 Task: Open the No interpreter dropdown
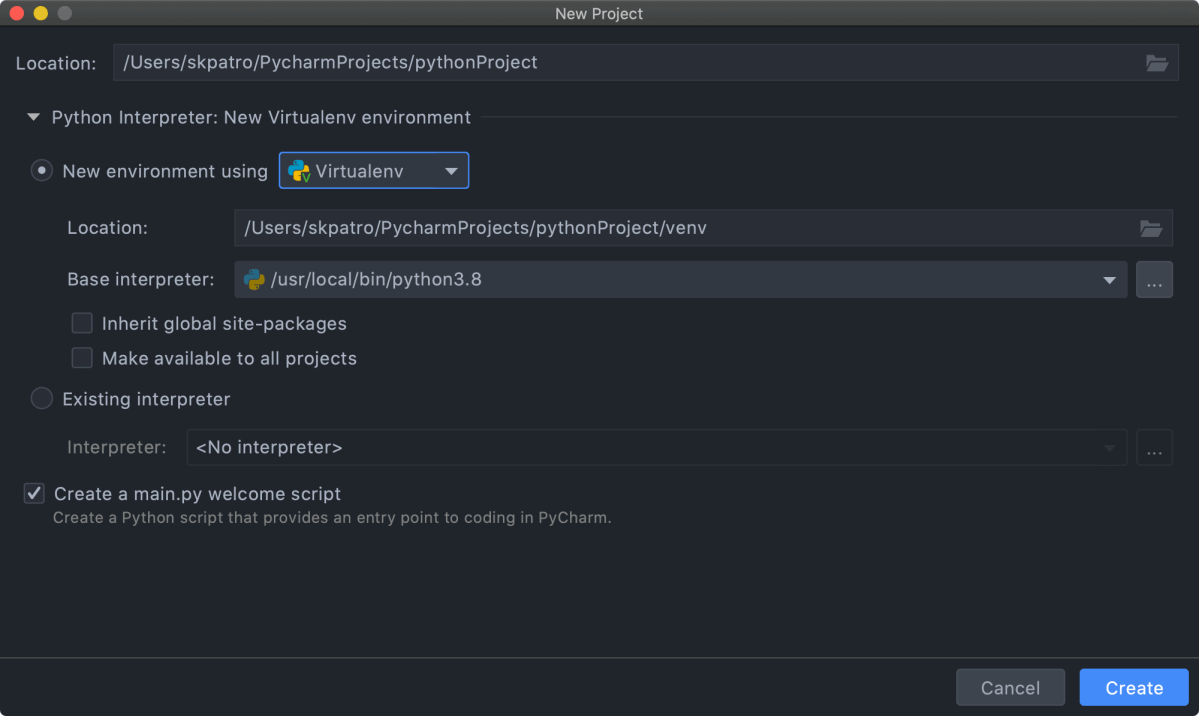coord(656,448)
